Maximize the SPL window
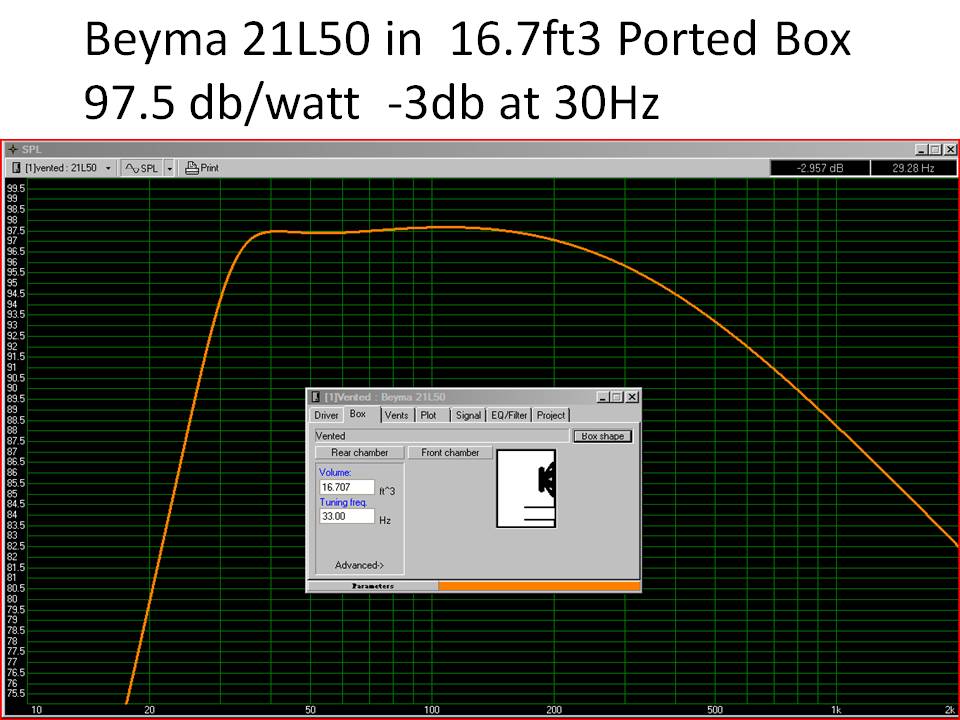The height and width of the screenshot is (720, 960). pyautogui.click(x=935, y=149)
